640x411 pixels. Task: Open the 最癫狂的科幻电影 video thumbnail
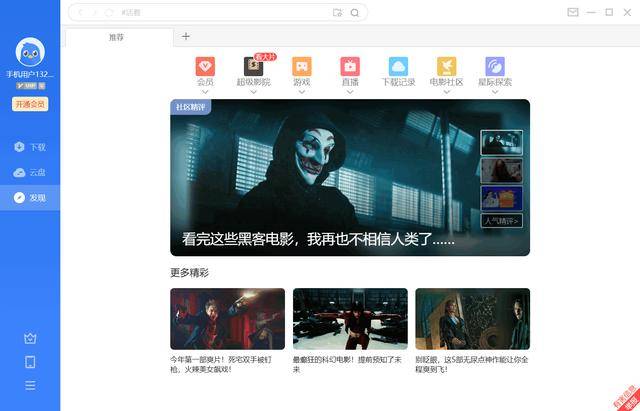tap(350, 319)
